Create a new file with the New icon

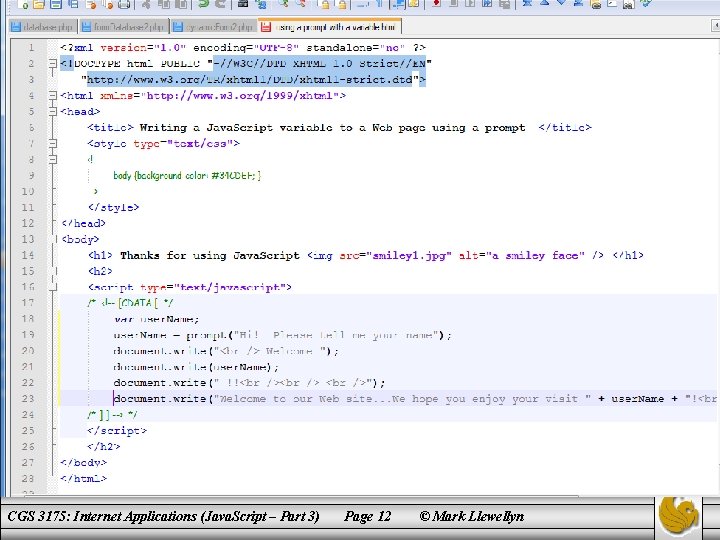(23, 4)
